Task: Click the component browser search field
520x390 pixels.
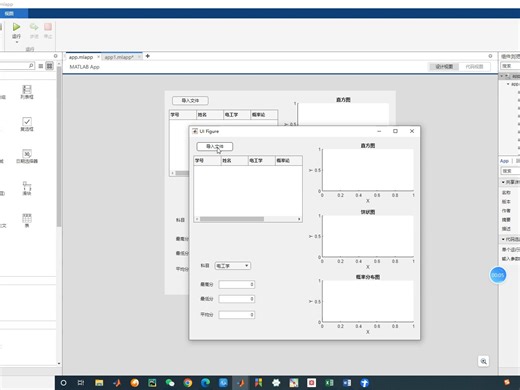Action: pyautogui.click(x=510, y=66)
